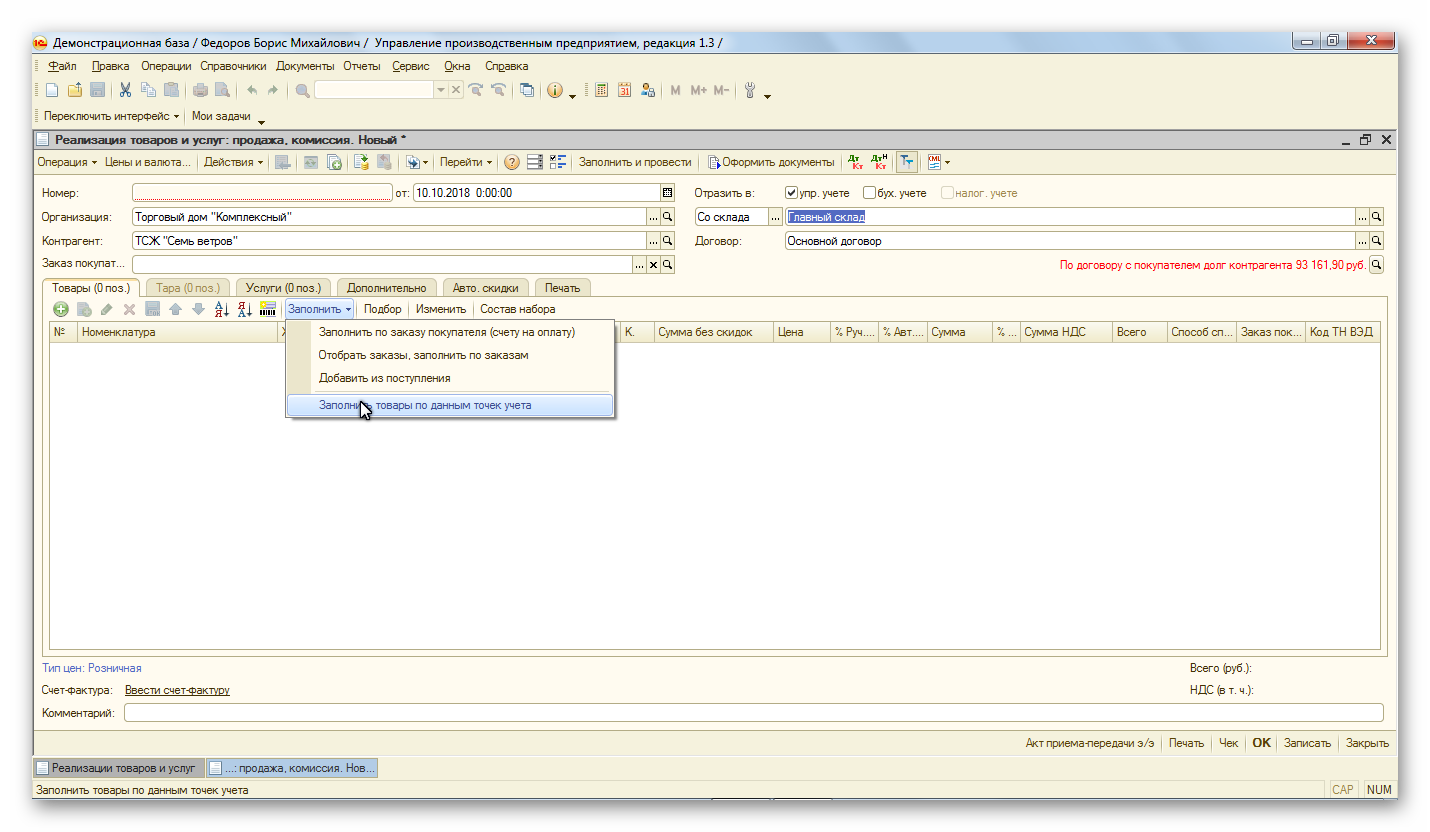Click the Create based on icon with green plus
Image resolution: width=1430 pixels, height=832 pixels.
point(335,162)
